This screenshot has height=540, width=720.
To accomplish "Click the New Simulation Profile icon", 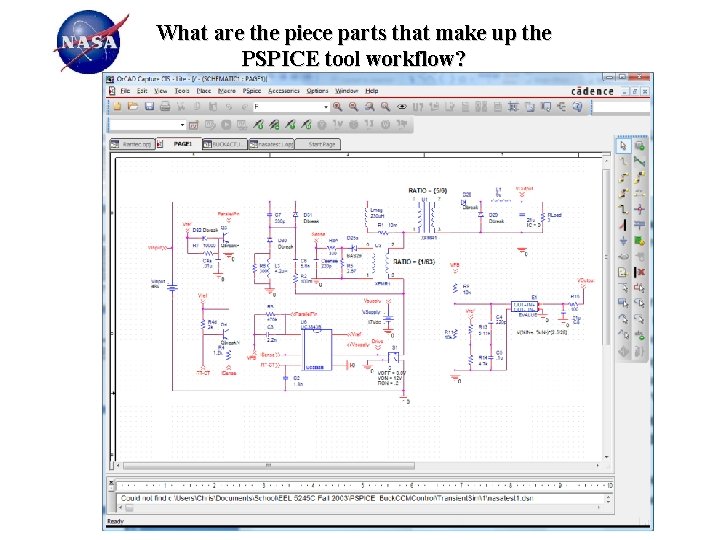I will pyautogui.click(x=194, y=124).
